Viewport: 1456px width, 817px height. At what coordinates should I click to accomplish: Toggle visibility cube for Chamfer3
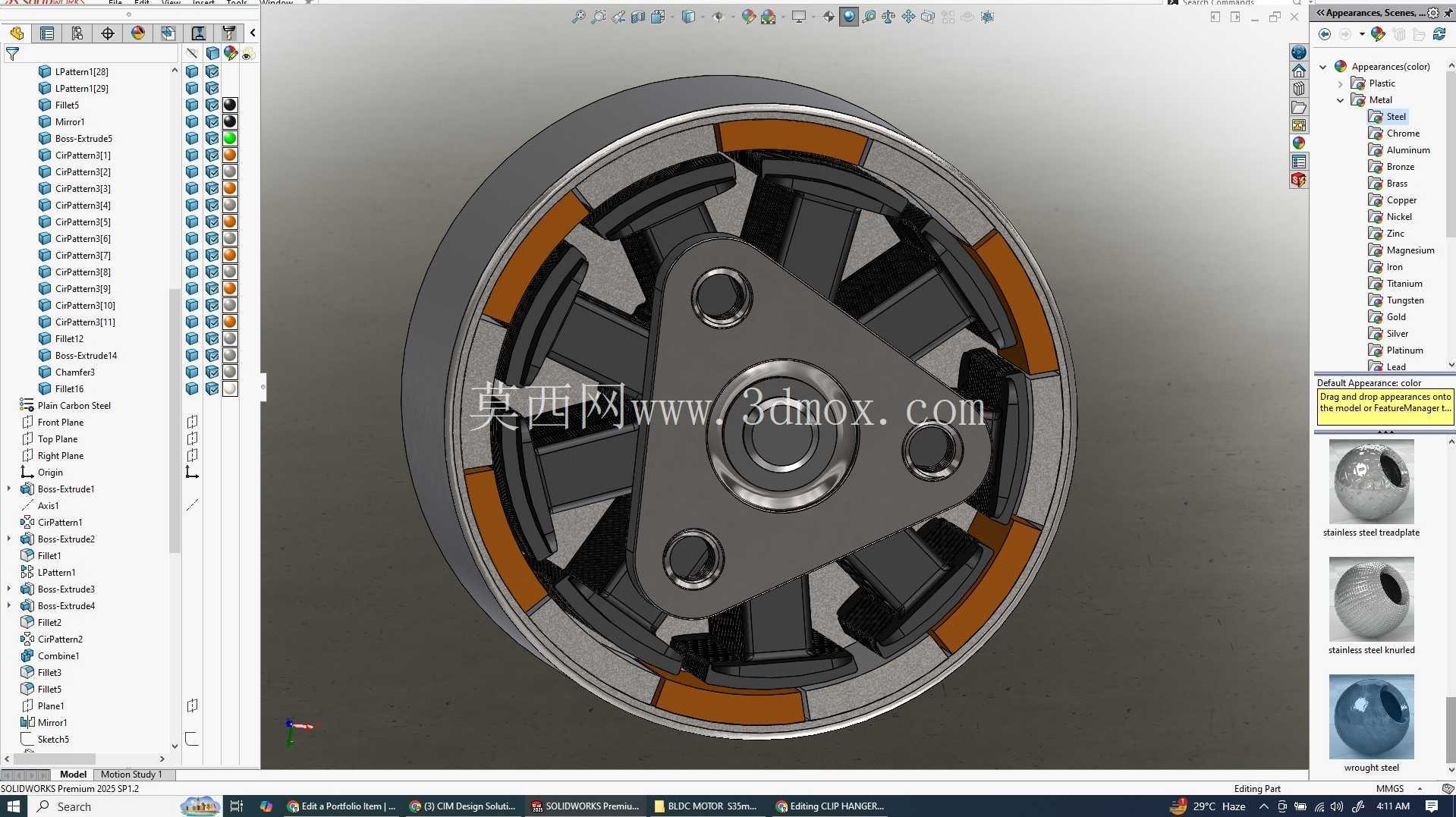pyautogui.click(x=192, y=372)
